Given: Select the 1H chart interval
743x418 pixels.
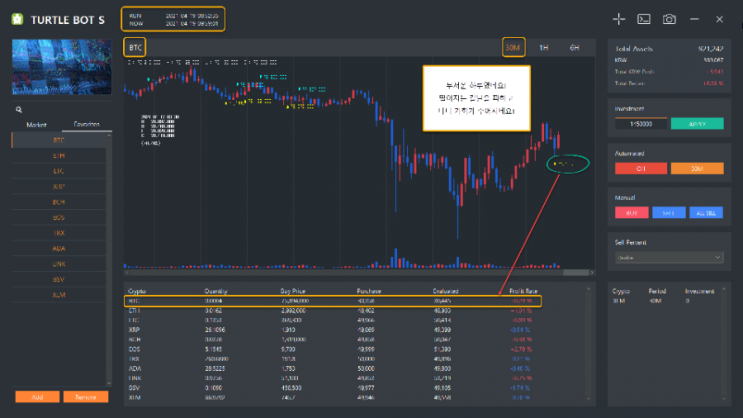Looking at the screenshot, I should (x=544, y=47).
